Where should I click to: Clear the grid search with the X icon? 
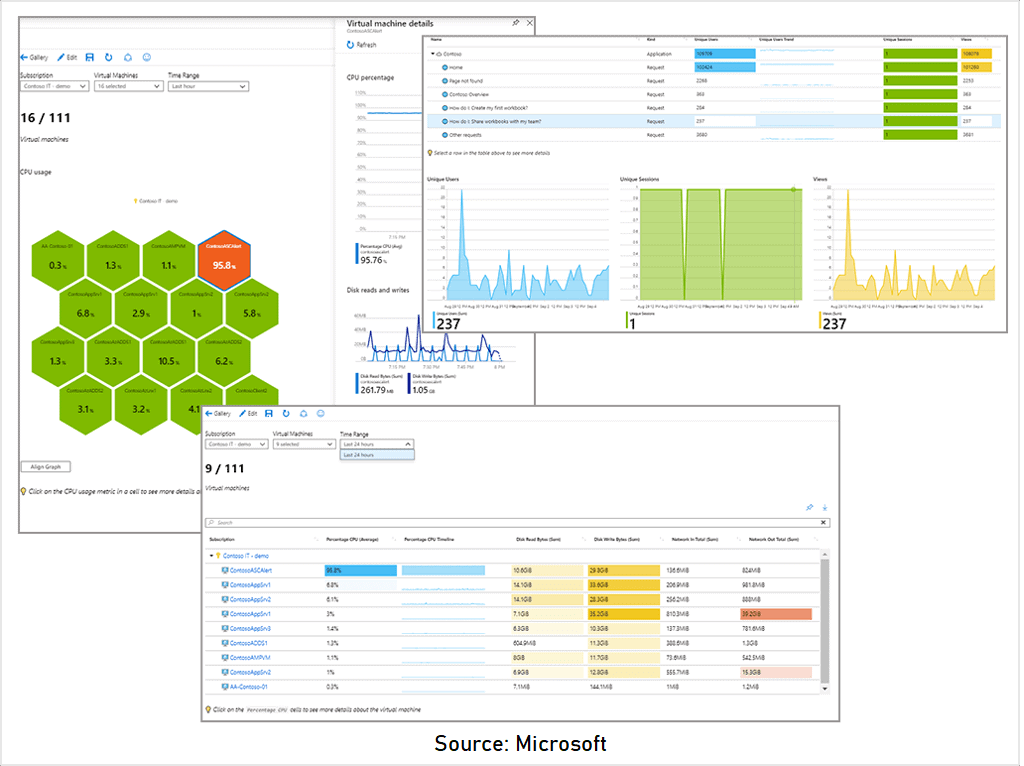(x=824, y=522)
